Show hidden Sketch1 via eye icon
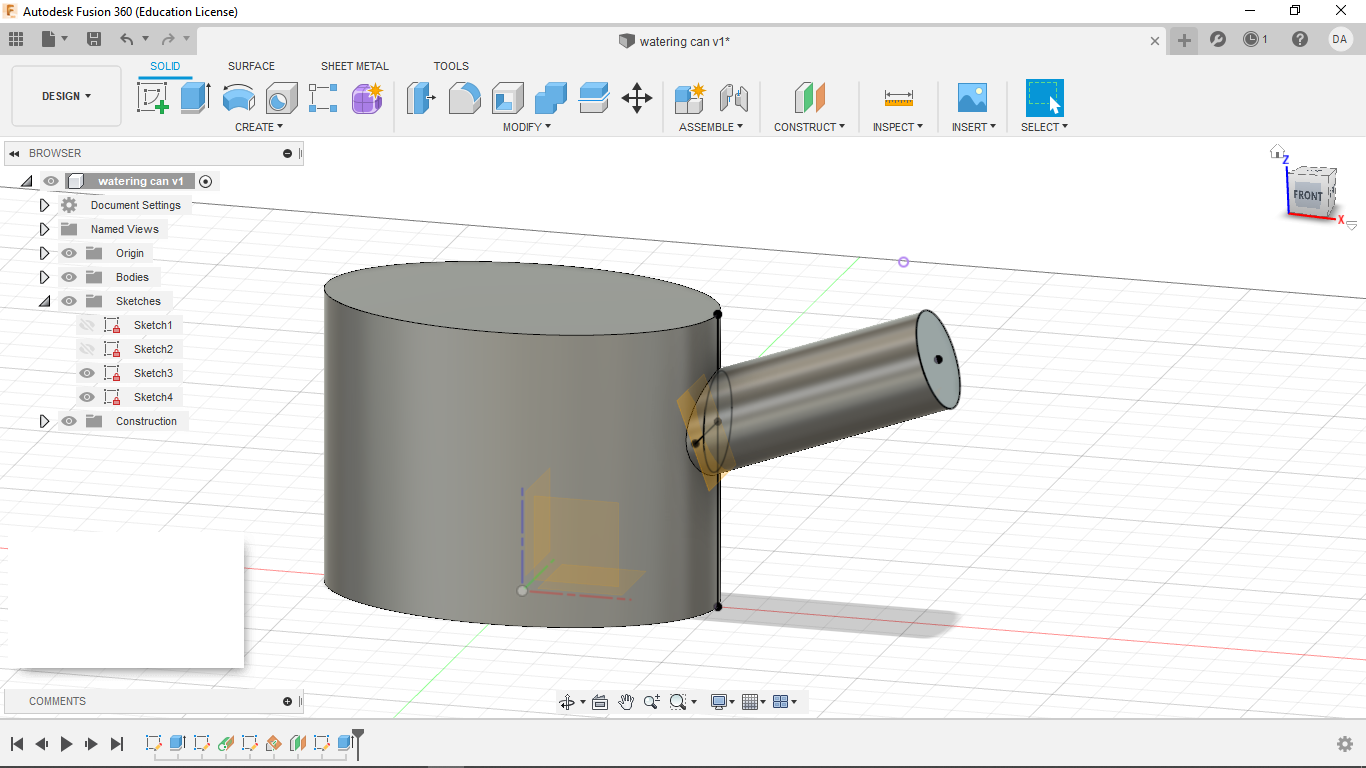This screenshot has width=1366, height=768. tap(87, 325)
